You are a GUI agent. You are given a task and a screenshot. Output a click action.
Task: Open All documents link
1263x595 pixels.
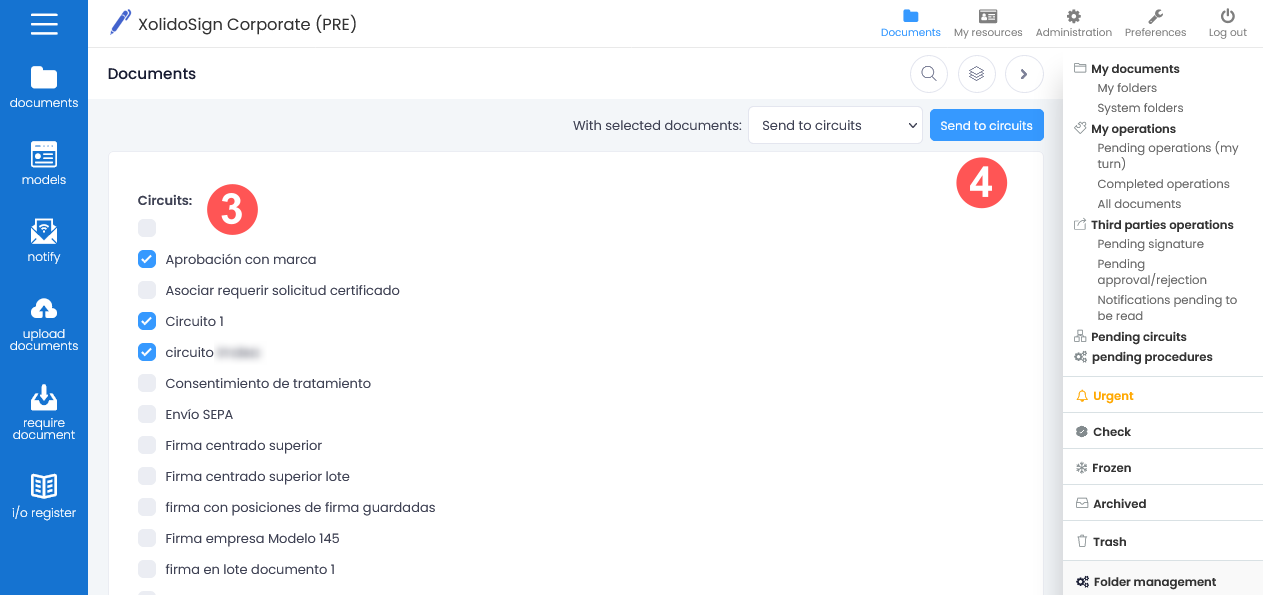(1139, 204)
